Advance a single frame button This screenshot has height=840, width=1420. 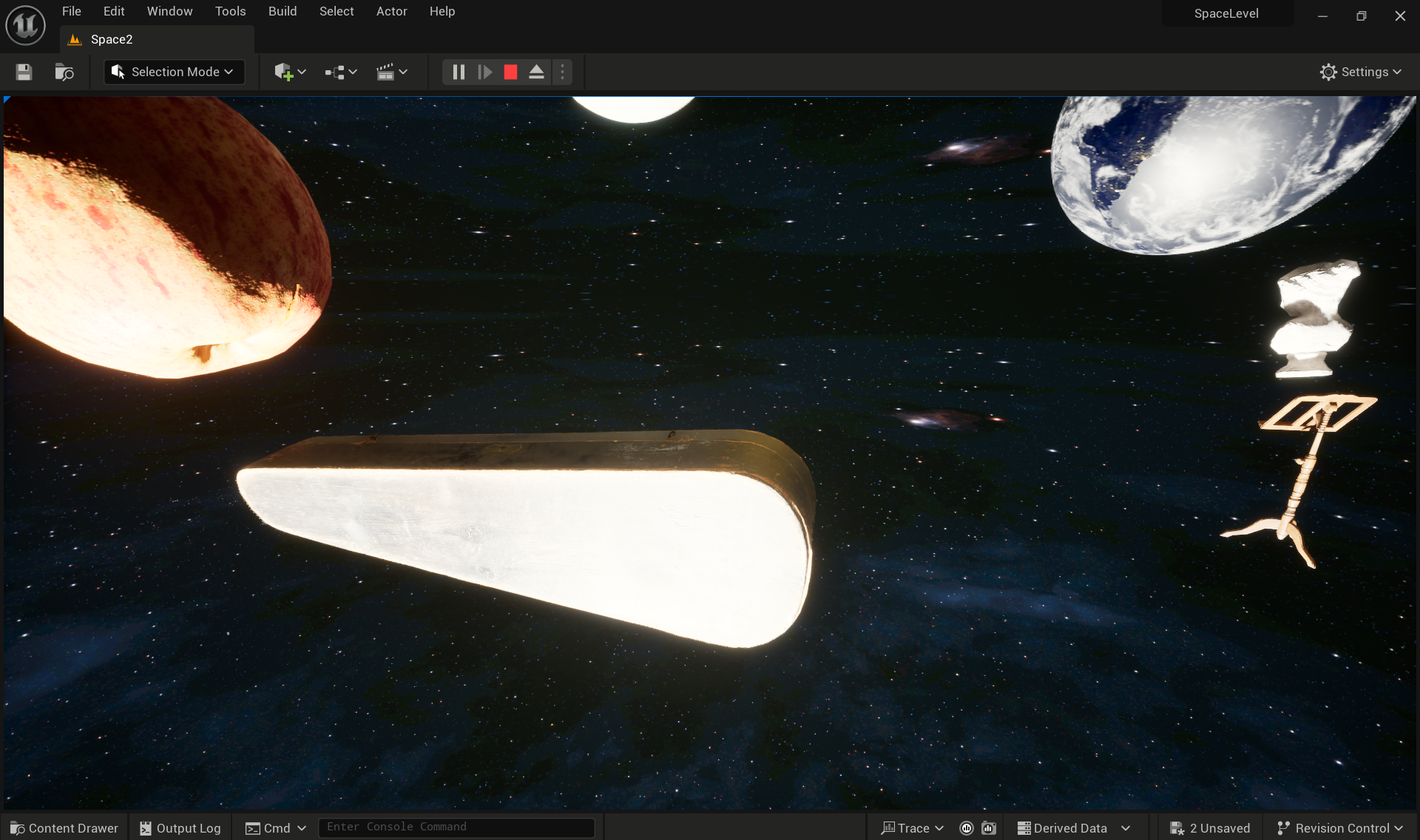click(484, 72)
